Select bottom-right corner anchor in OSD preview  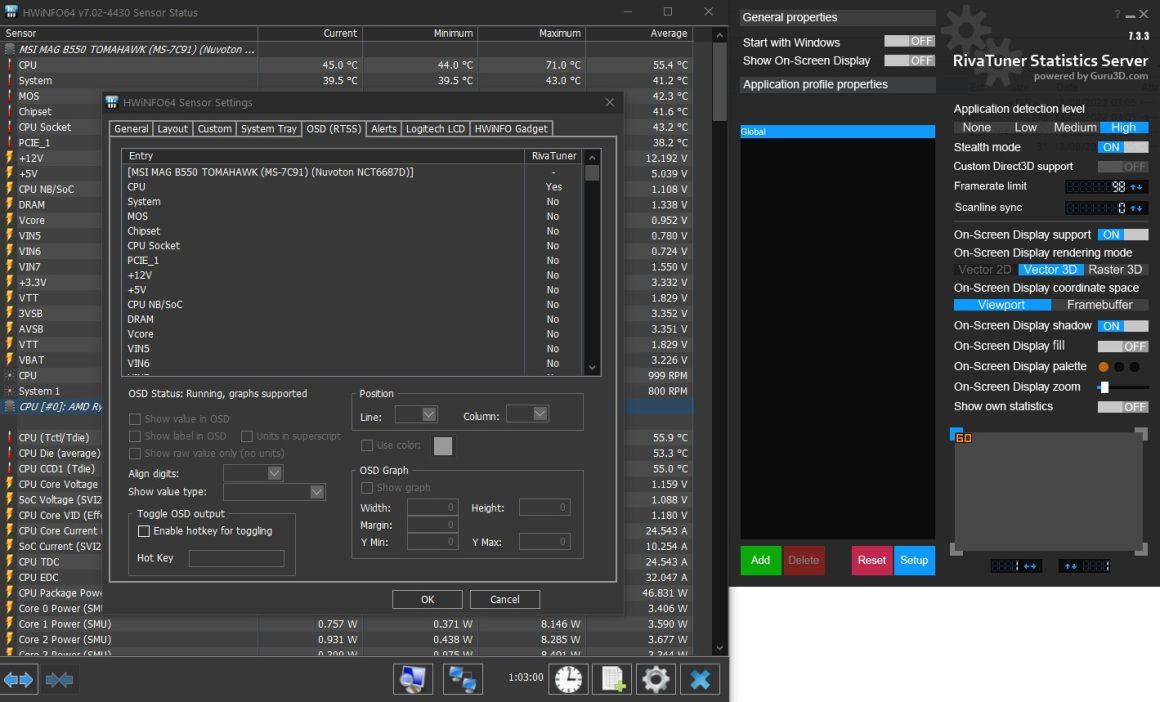click(1142, 549)
